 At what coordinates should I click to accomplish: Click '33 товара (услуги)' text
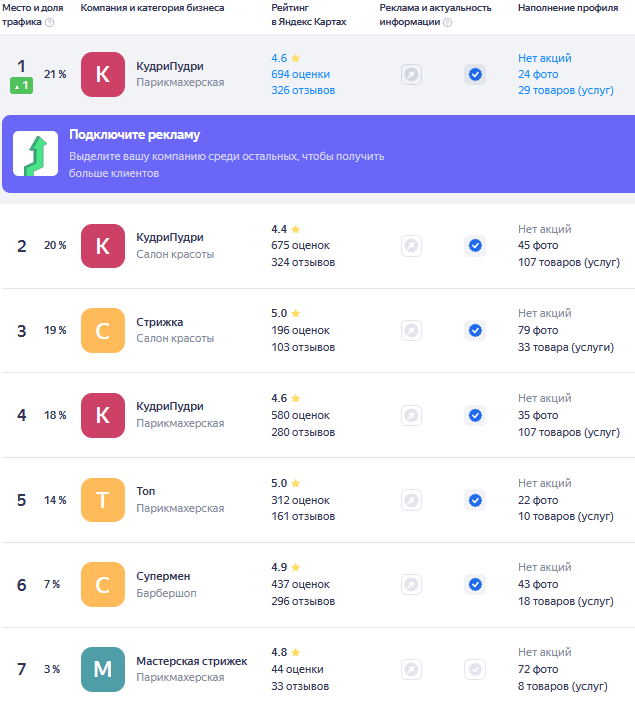pyautogui.click(x=566, y=348)
